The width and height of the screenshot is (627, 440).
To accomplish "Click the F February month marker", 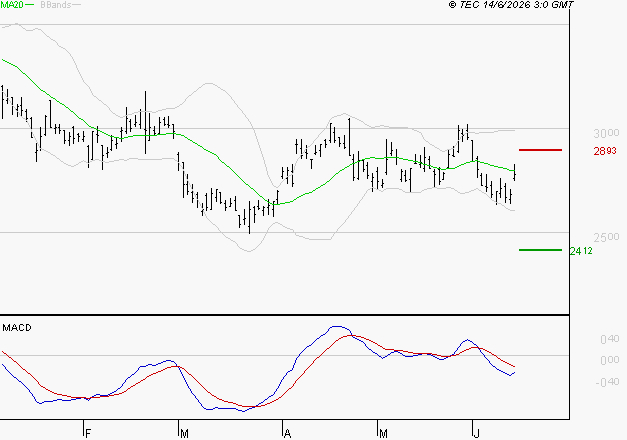I will click(88, 434).
